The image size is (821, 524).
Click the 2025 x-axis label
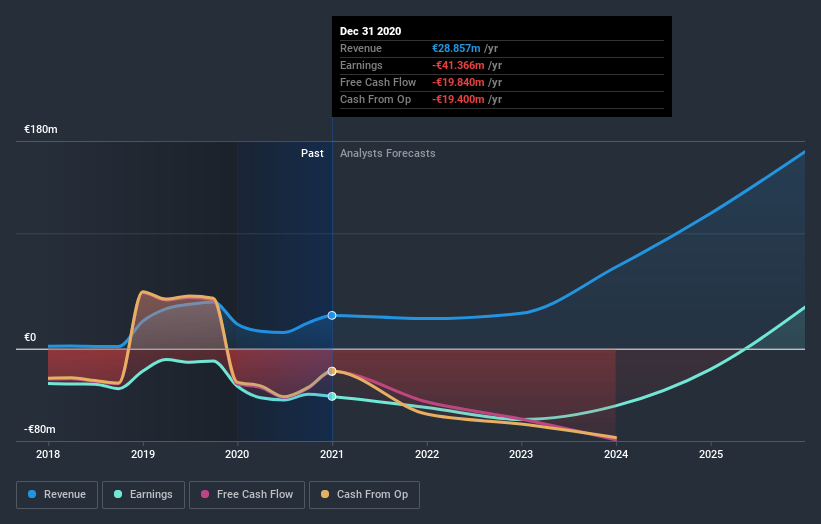click(x=711, y=454)
